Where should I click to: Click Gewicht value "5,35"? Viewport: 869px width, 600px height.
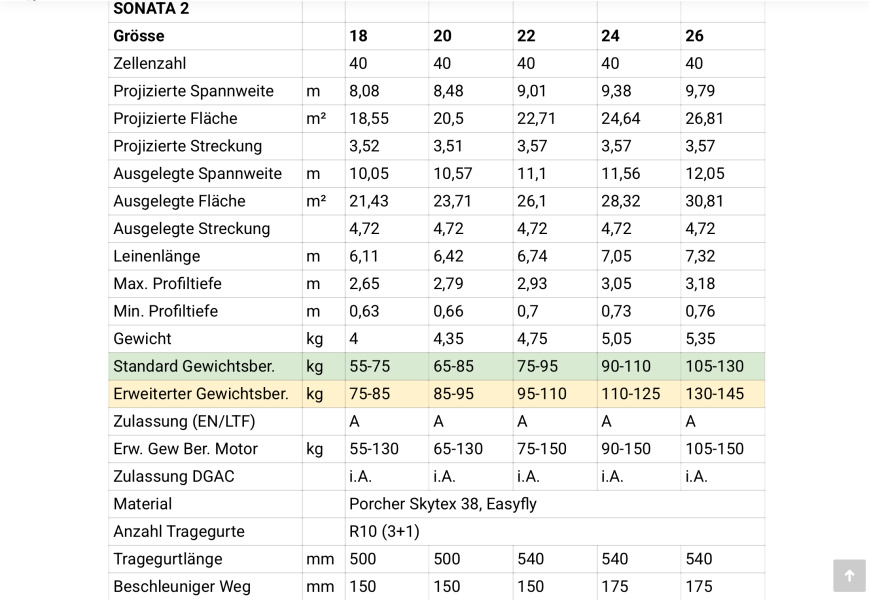(x=701, y=339)
